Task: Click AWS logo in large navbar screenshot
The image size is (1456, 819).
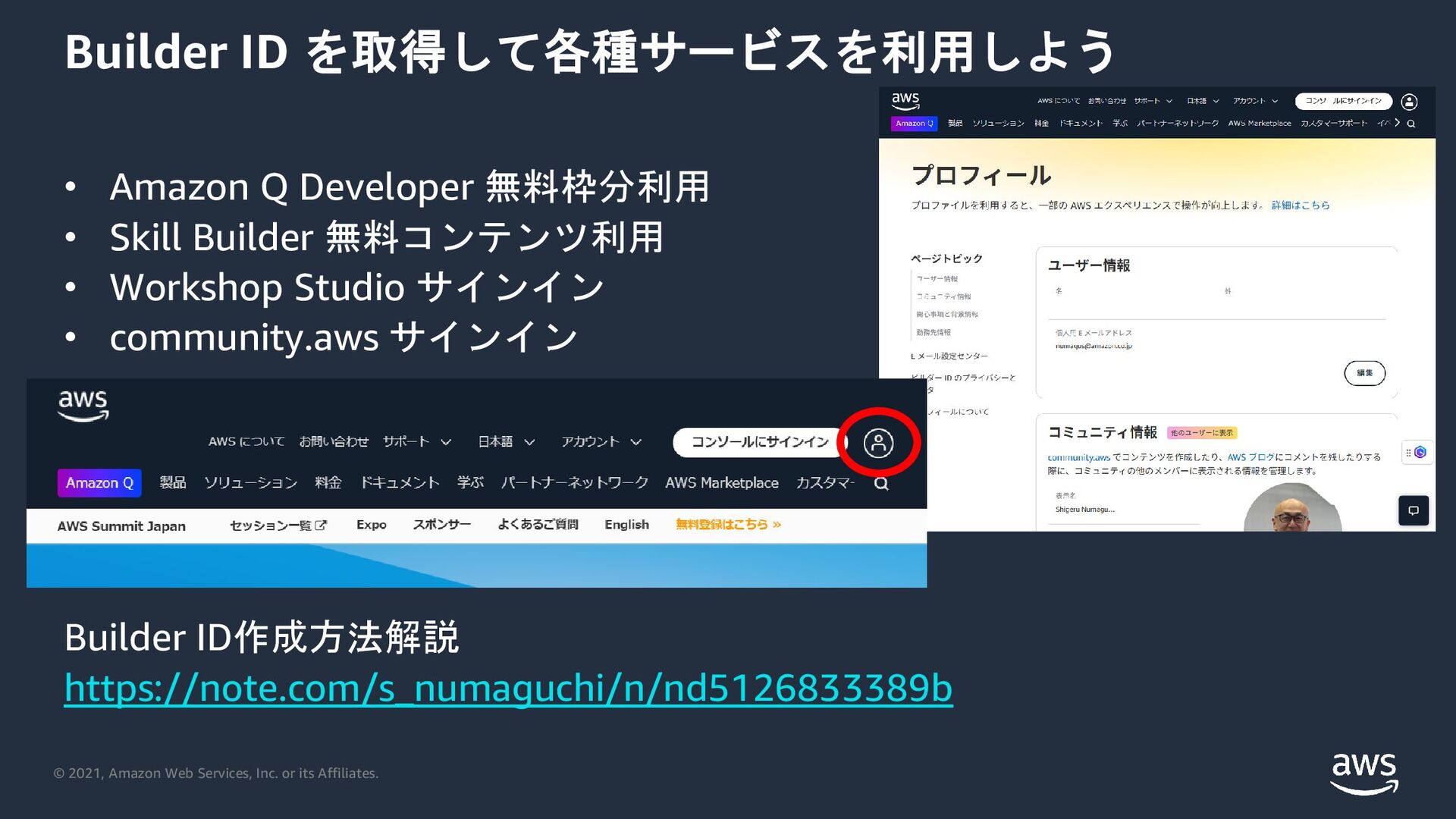Action: click(x=83, y=405)
